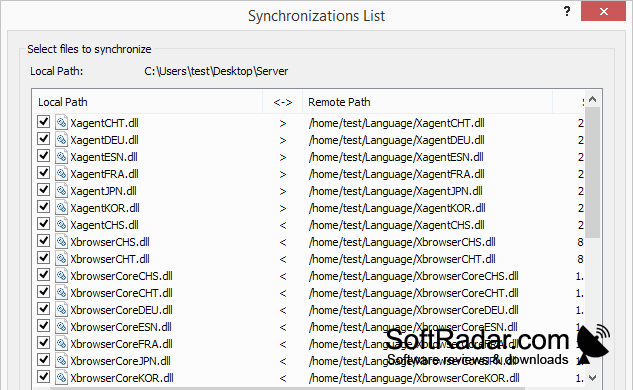Toggle the XbrowserCHT.dll checkbox

[x=43, y=258]
